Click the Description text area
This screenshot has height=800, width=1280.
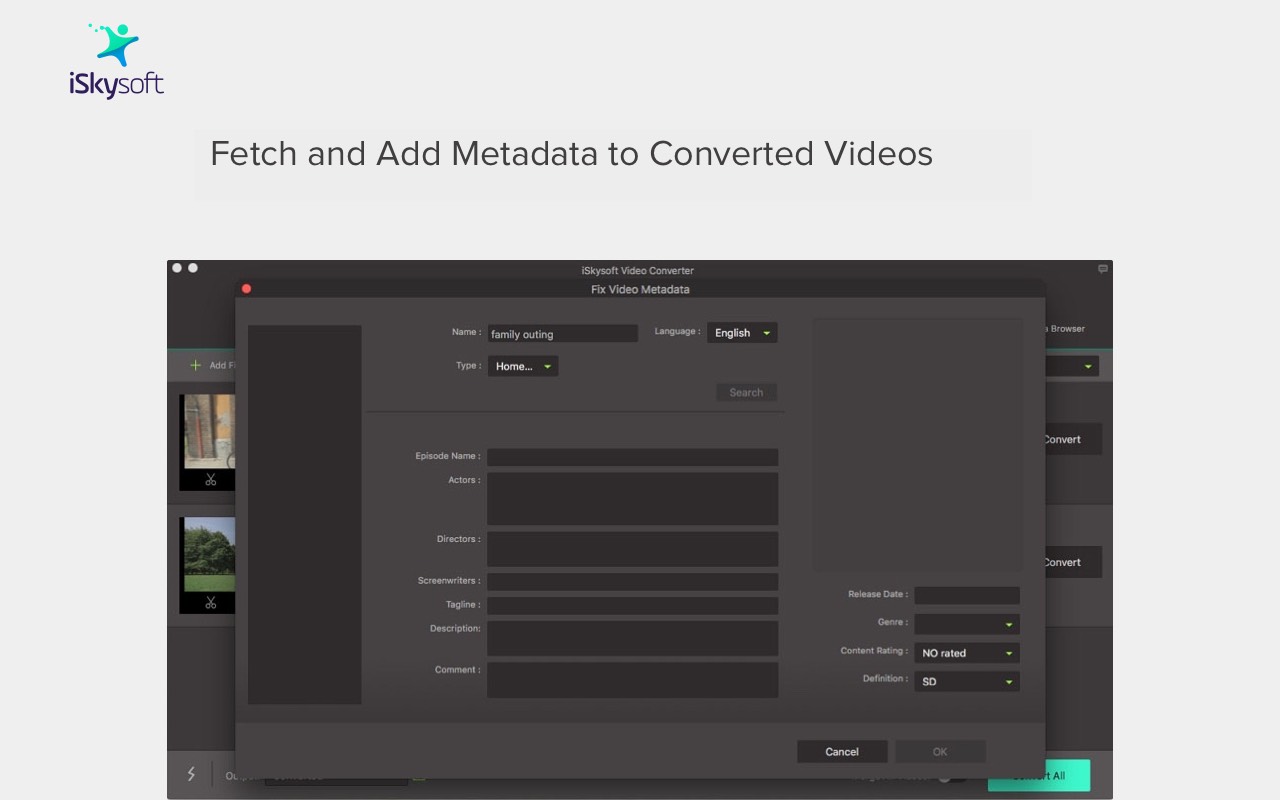click(x=632, y=638)
